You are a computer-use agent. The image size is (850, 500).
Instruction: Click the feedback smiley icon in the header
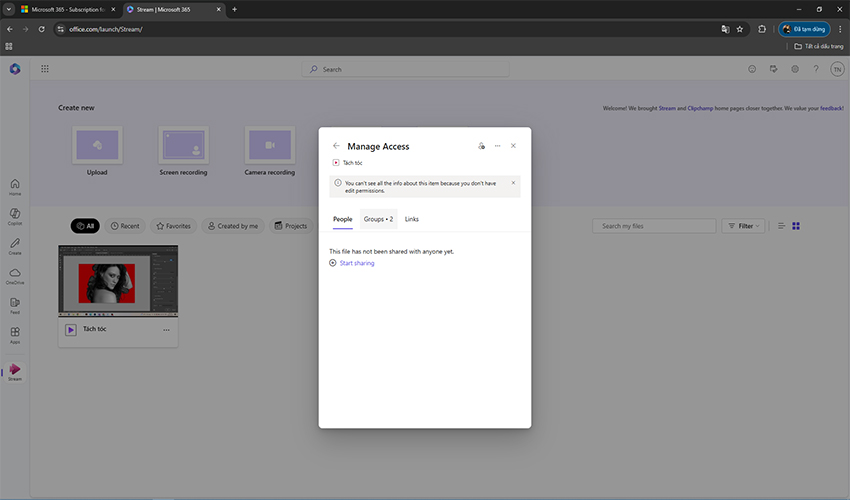tap(752, 69)
